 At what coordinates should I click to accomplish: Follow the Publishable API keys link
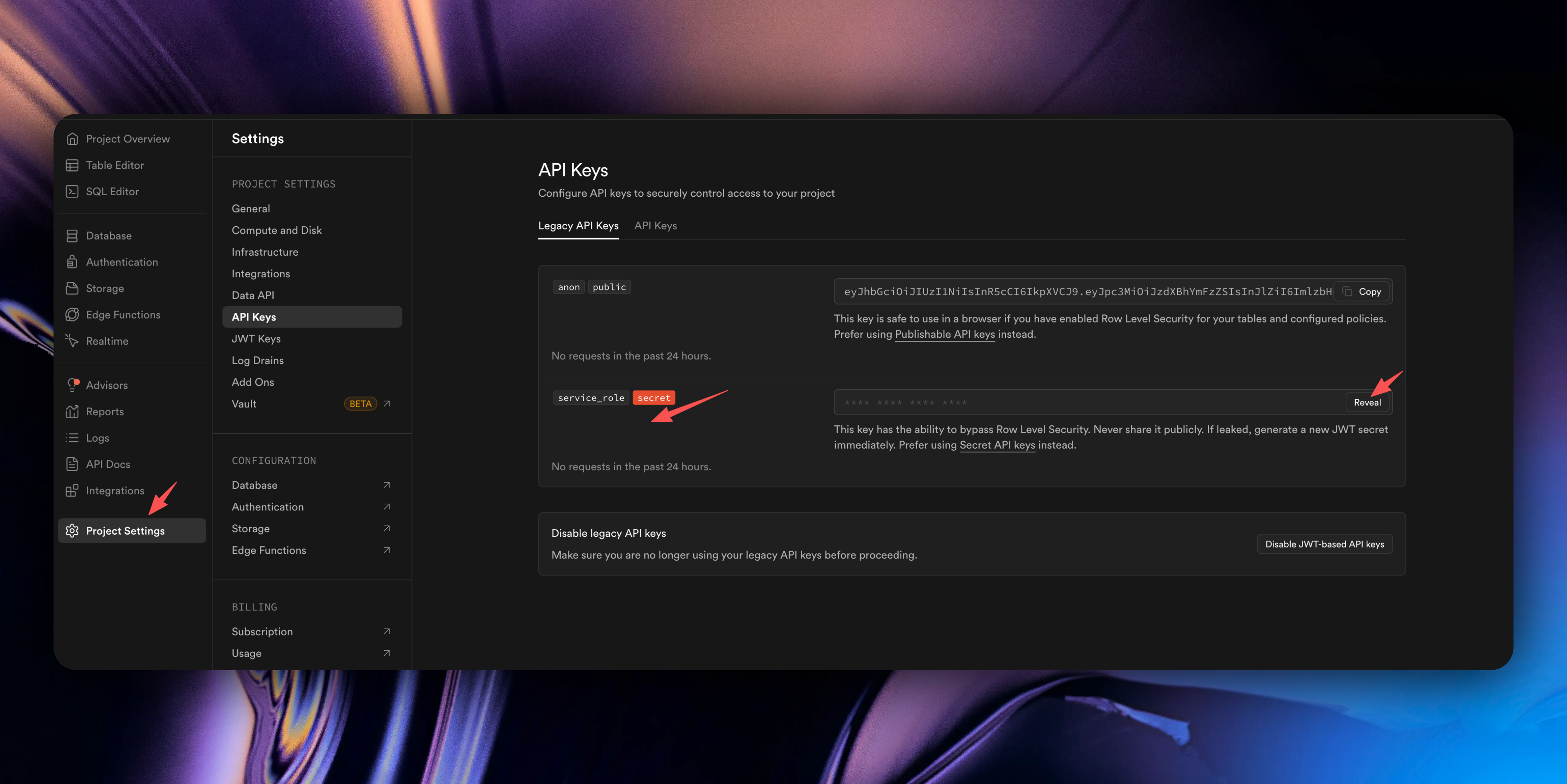coord(944,334)
